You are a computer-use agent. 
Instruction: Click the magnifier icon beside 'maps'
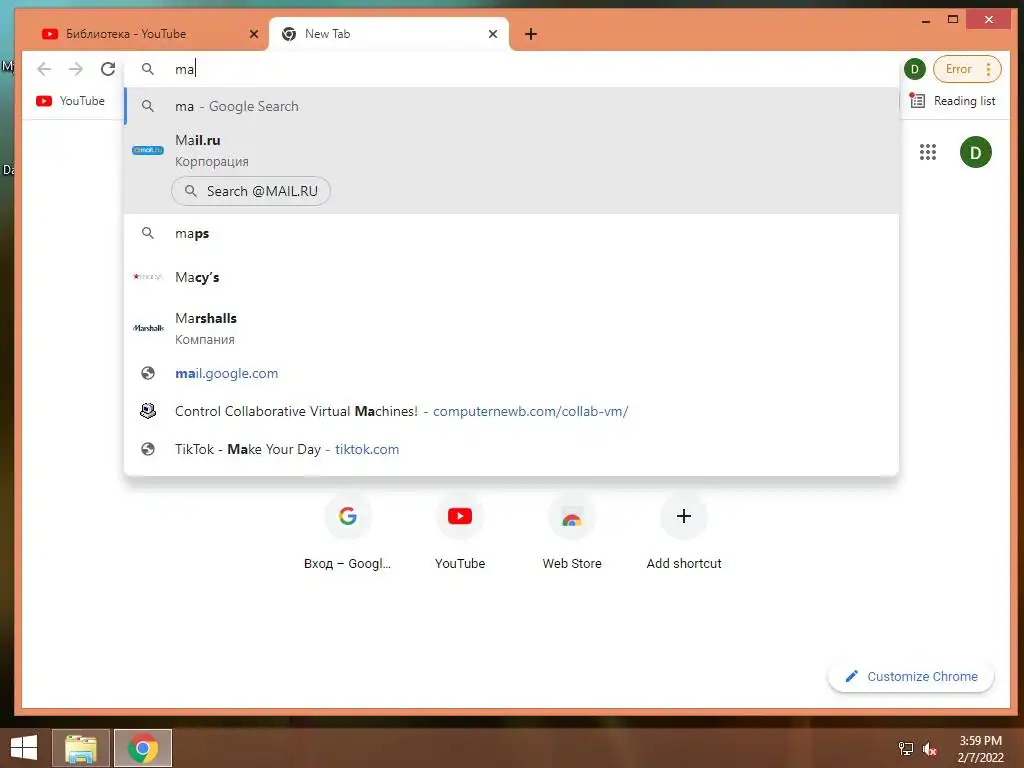click(x=148, y=233)
